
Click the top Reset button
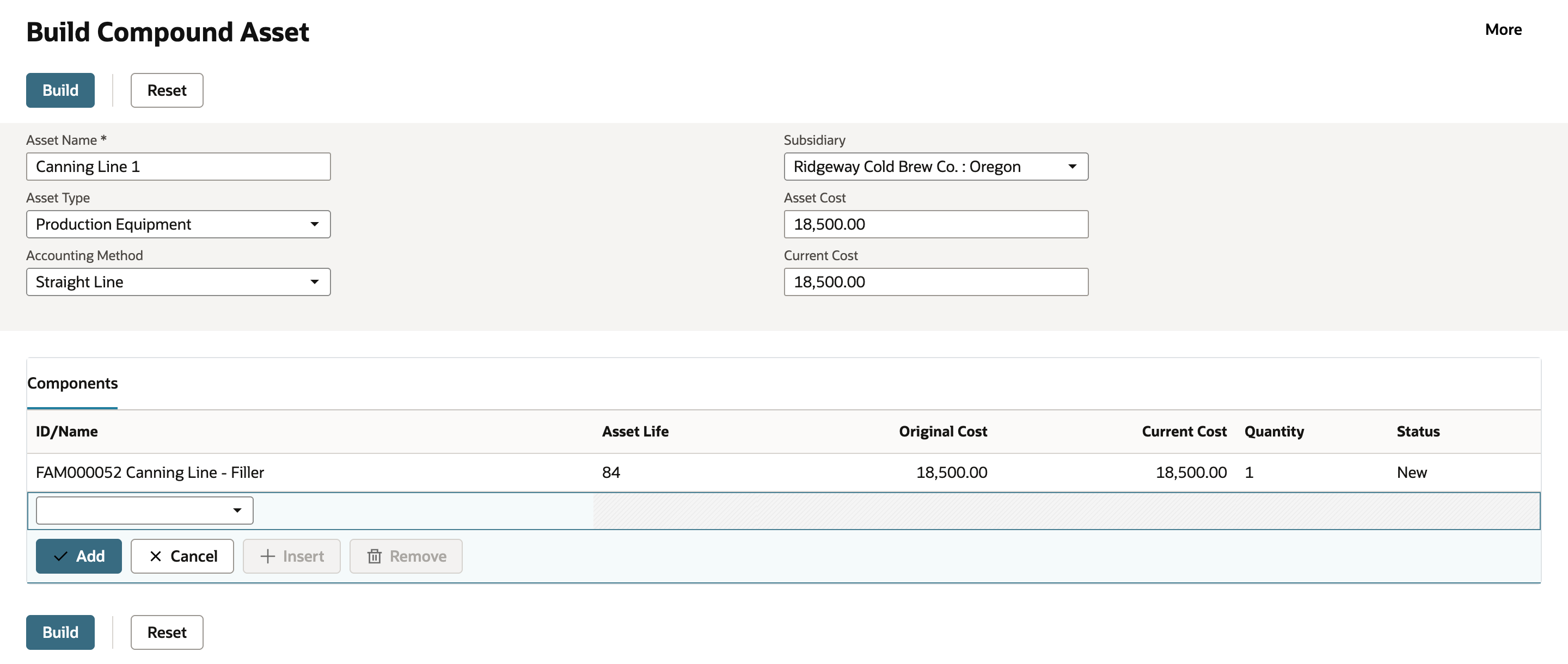(167, 90)
